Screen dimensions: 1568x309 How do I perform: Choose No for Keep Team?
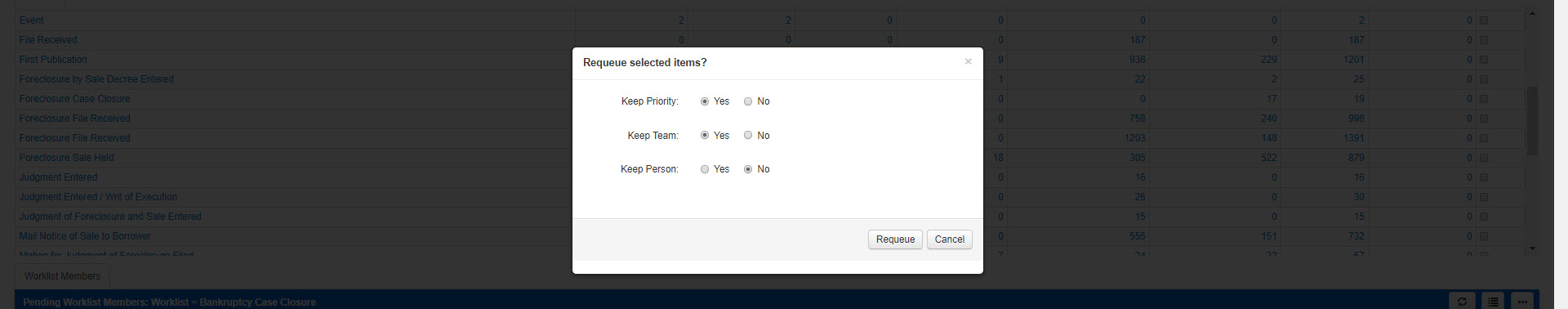click(748, 136)
